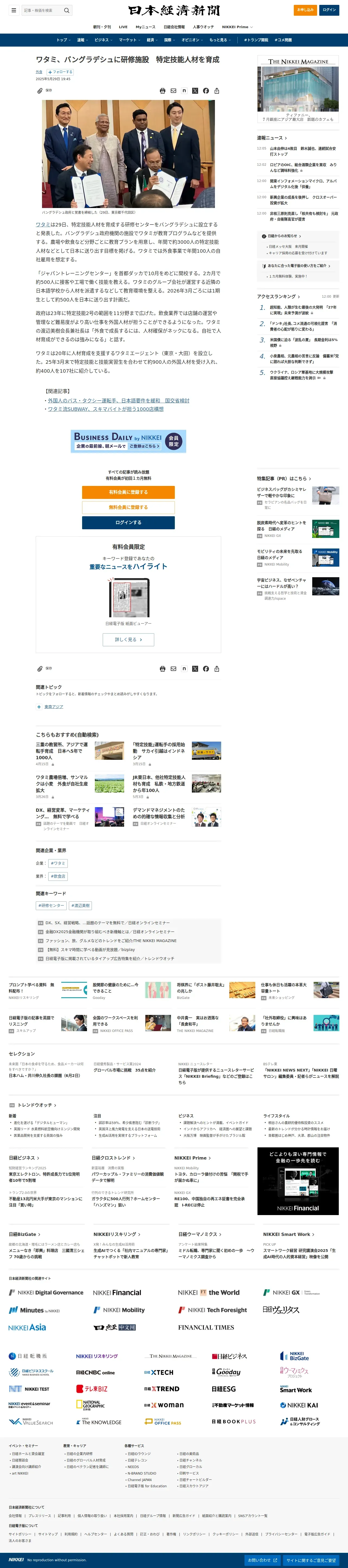This screenshot has height=1568, width=348.
Task: Open the hamburger menu icon
Action: click(x=13, y=10)
